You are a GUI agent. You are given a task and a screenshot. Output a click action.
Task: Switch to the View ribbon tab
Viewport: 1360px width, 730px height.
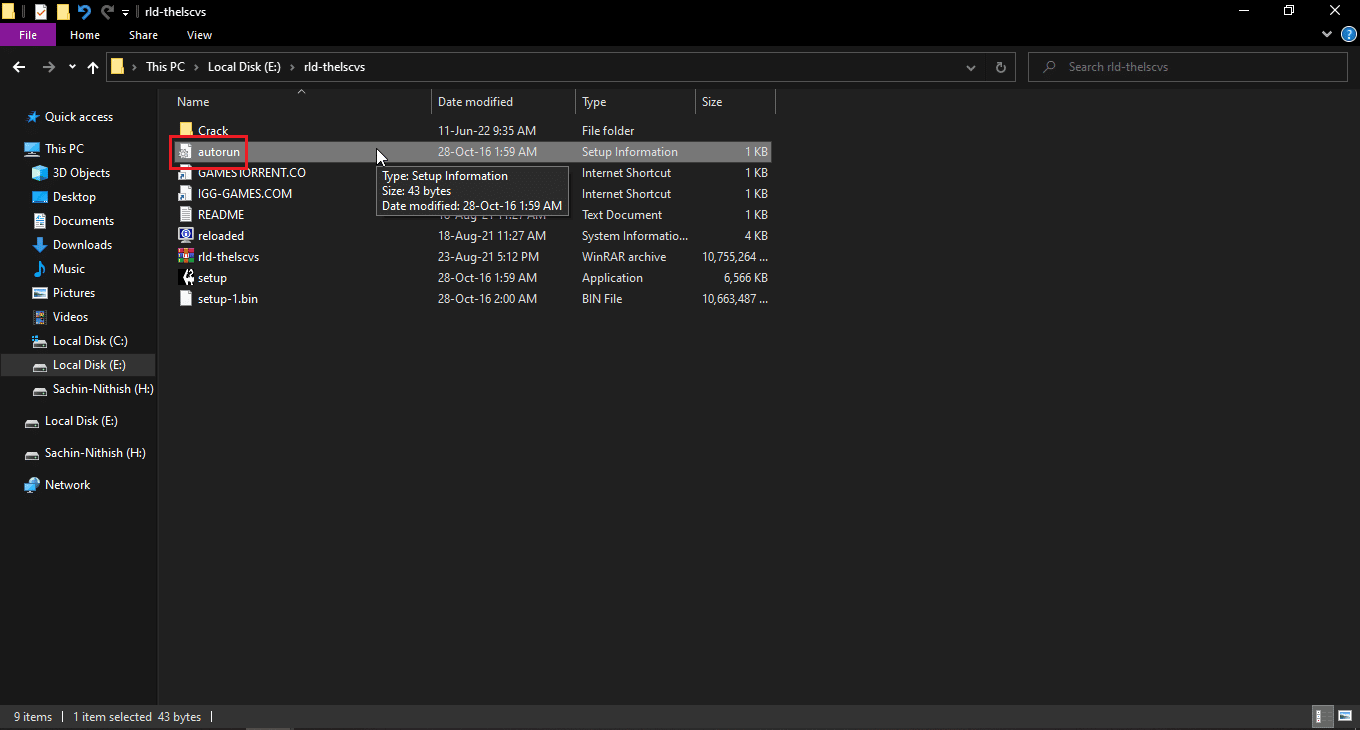pos(199,35)
